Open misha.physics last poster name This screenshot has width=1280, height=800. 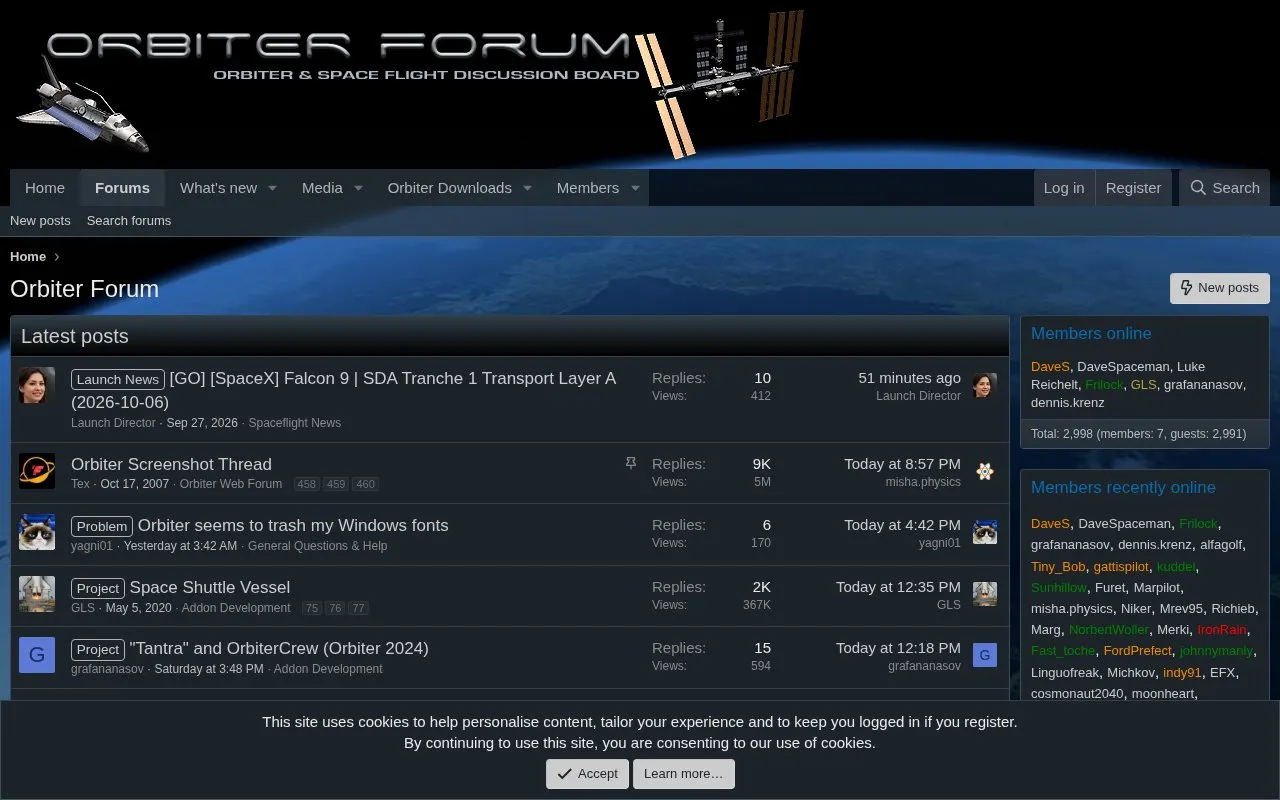pos(923,482)
